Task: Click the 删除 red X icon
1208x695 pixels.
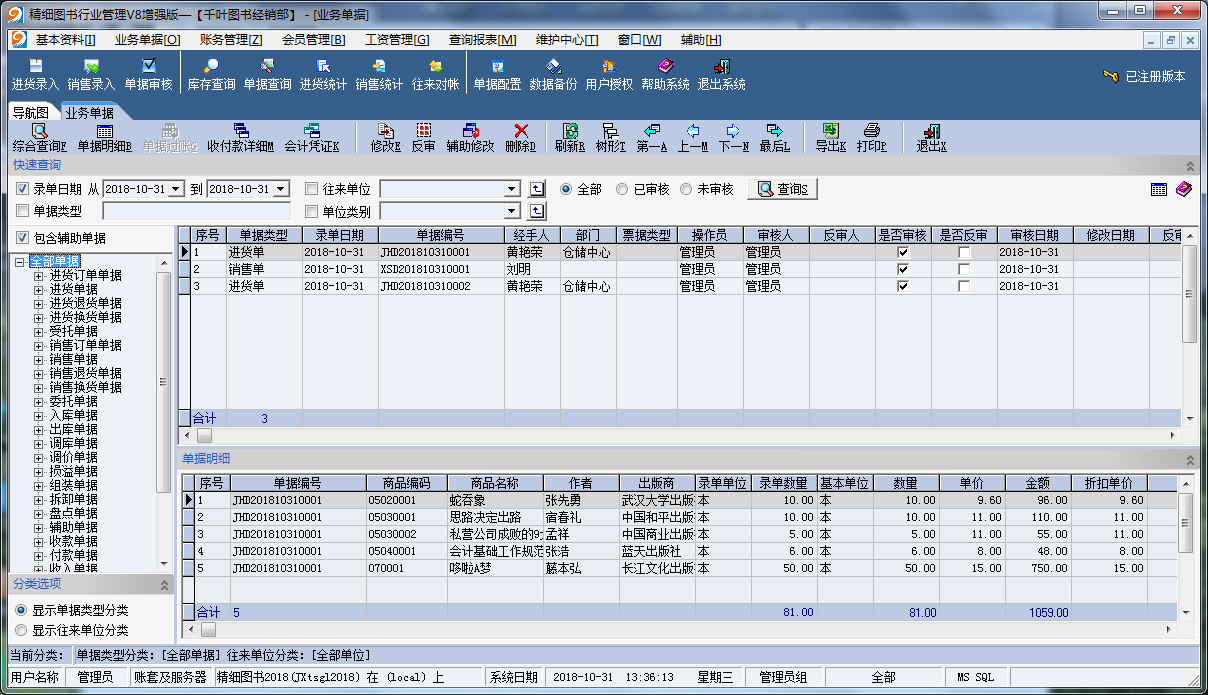Action: pos(520,138)
